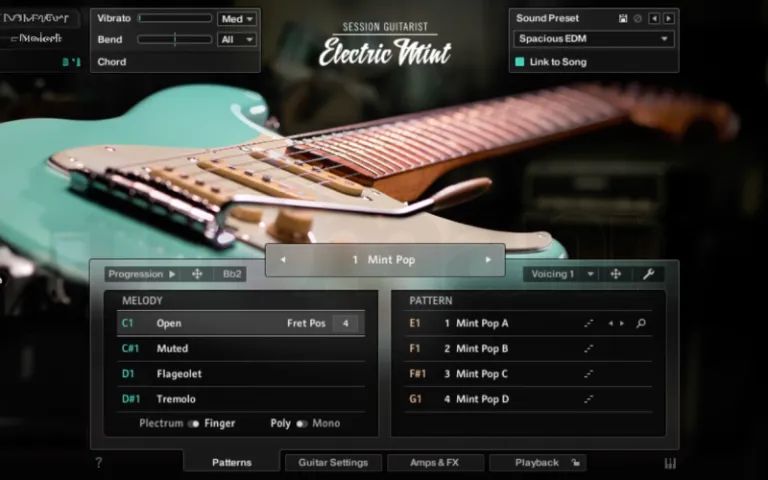
Task: Click the Progression play button
Action: [x=172, y=274]
